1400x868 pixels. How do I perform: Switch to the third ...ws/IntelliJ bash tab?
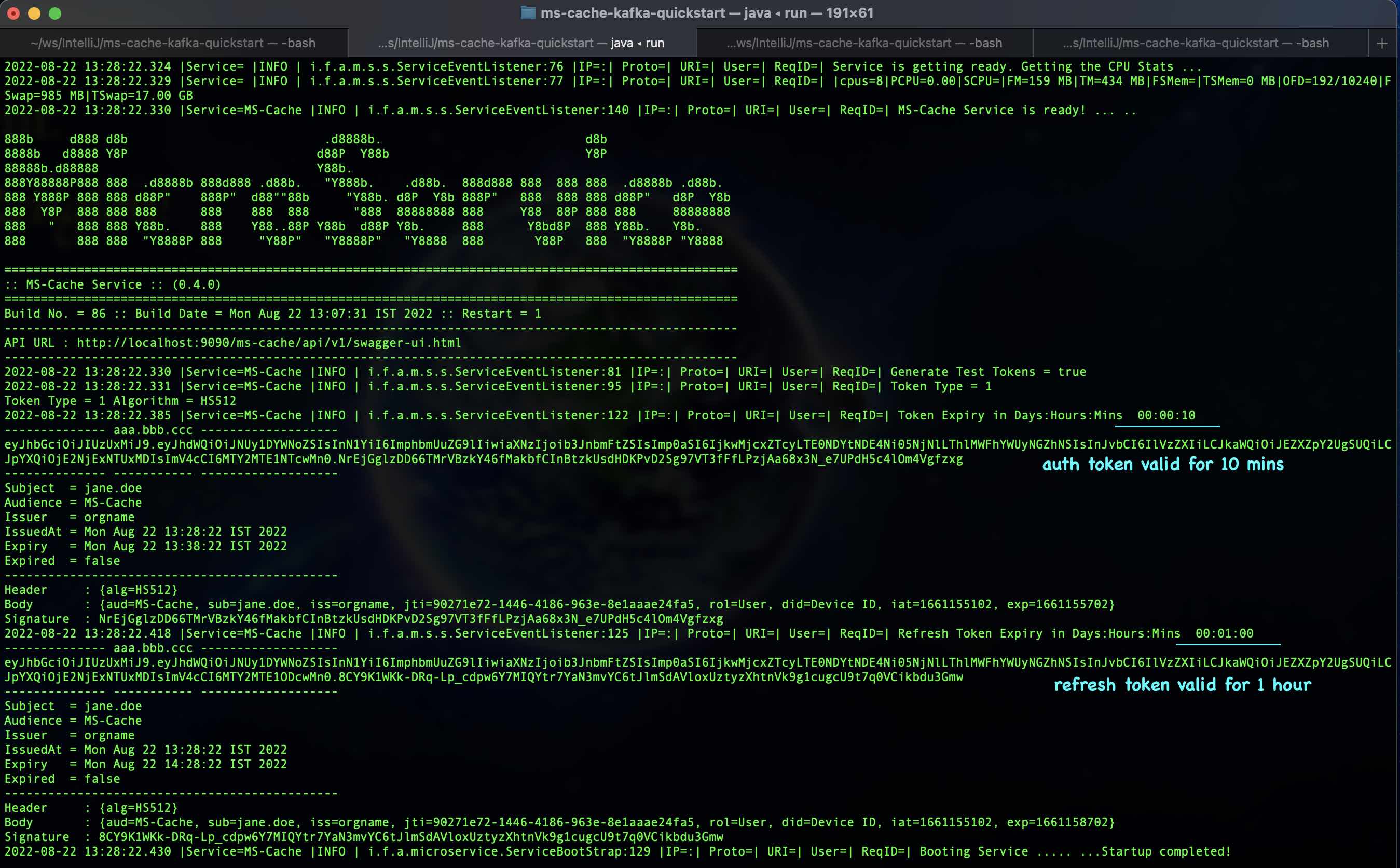[864, 43]
